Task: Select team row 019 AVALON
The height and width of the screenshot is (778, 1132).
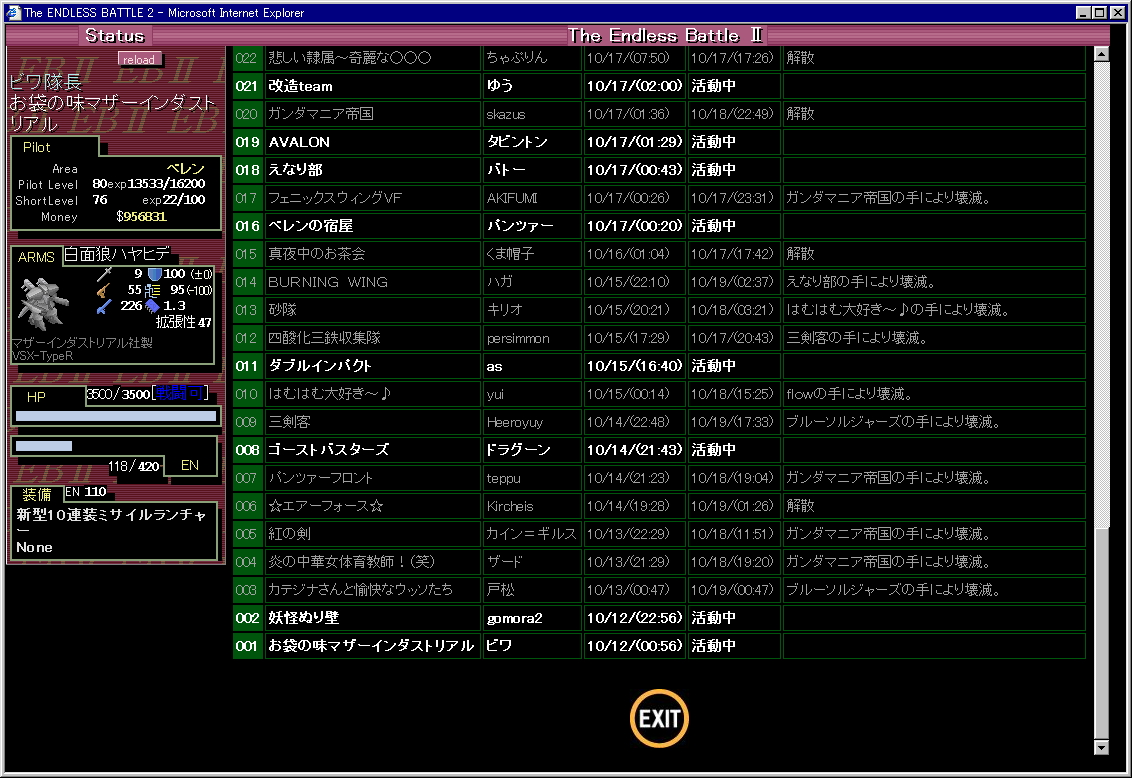Action: pos(299,142)
